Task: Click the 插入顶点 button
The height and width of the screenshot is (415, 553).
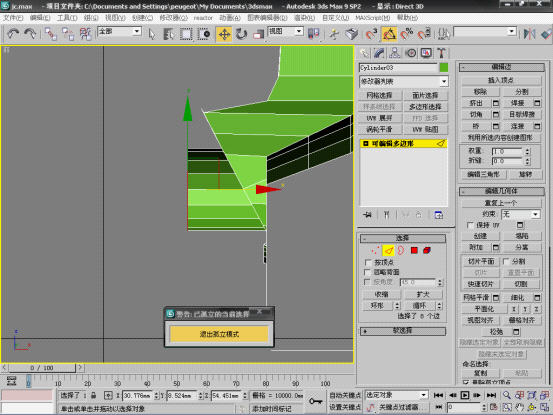Action: coord(501,80)
